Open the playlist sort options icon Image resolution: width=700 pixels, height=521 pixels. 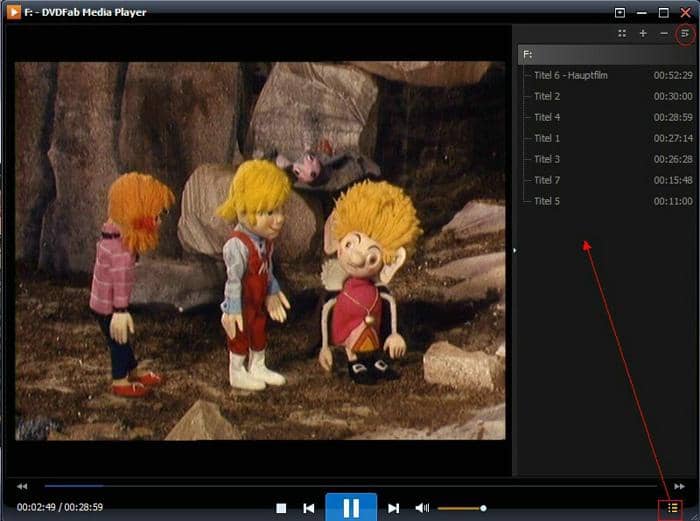pyautogui.click(x=685, y=33)
